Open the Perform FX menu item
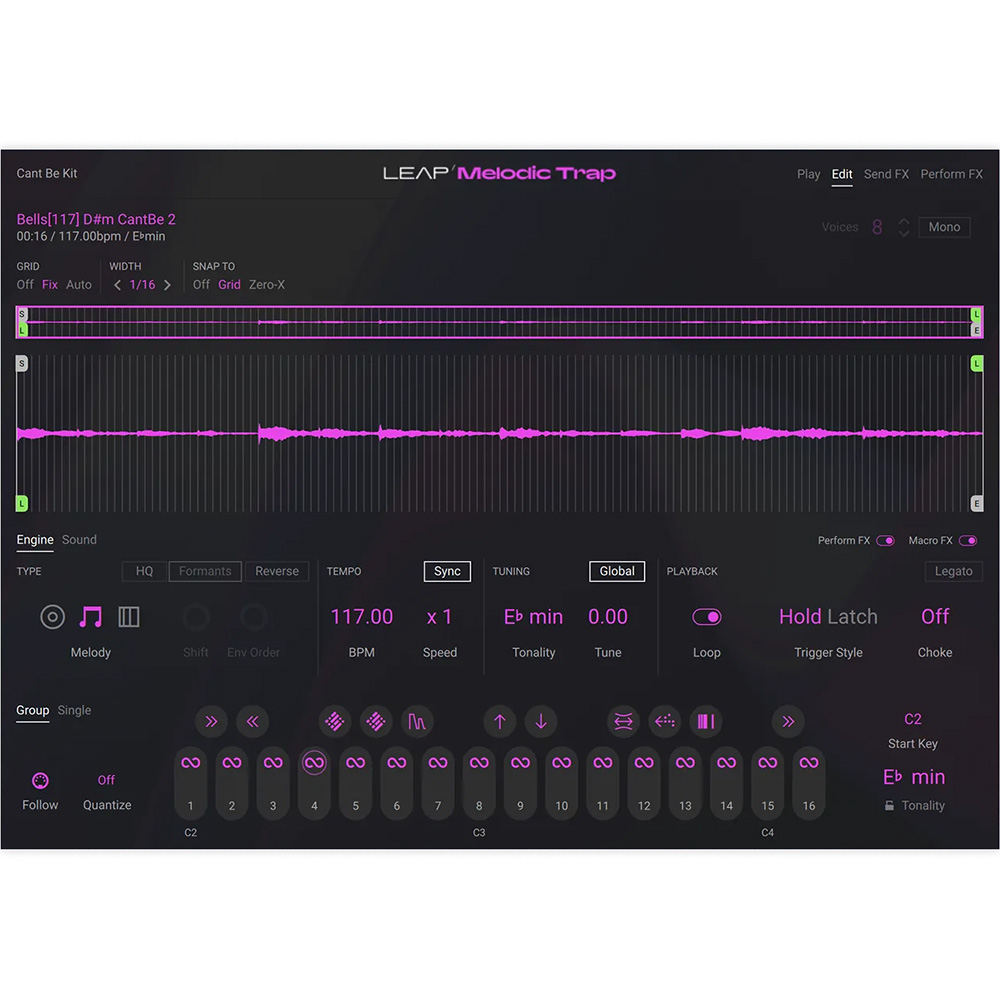This screenshot has width=1000, height=1000. pyautogui.click(x=951, y=174)
